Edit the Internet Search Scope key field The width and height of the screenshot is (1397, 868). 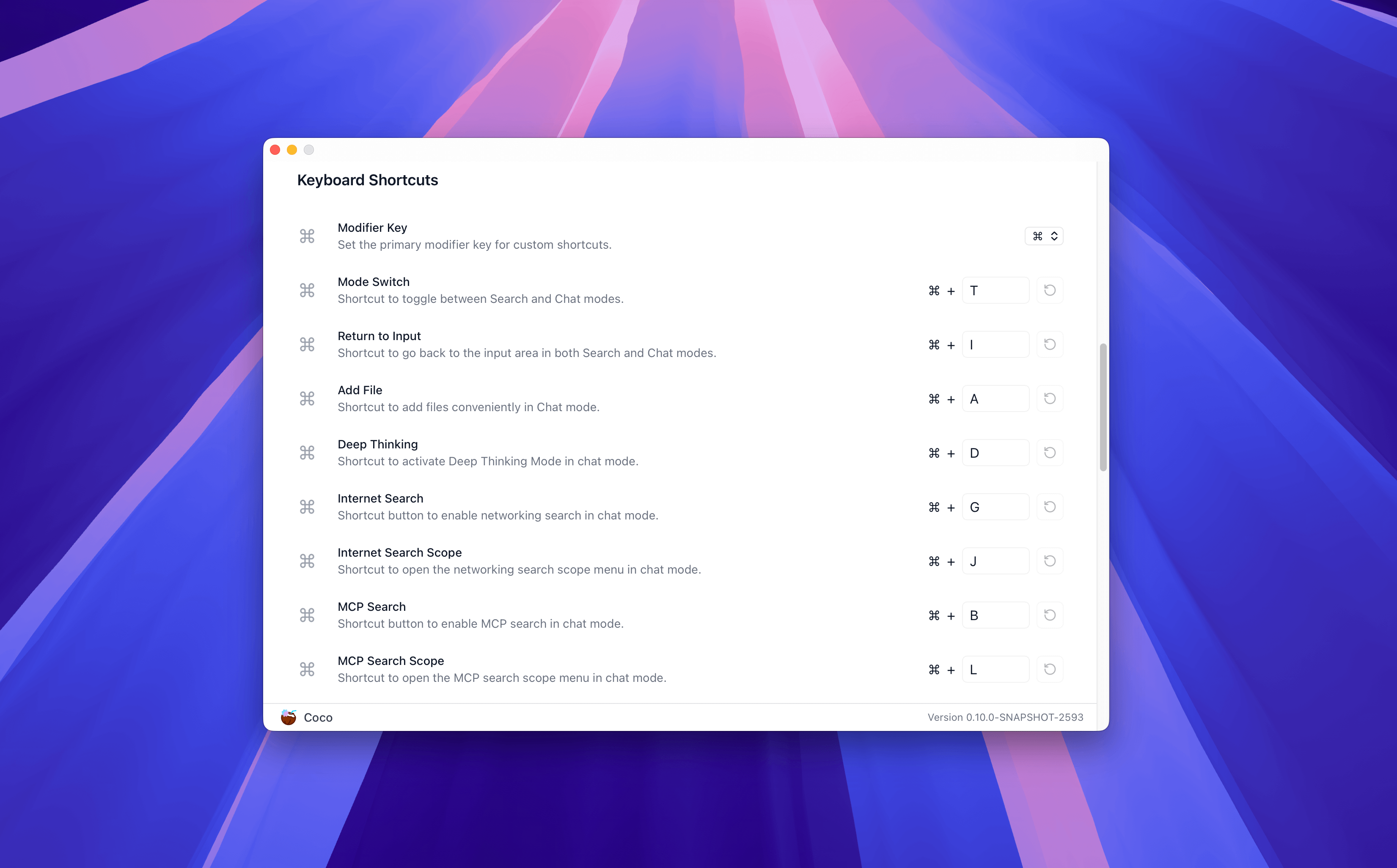point(995,561)
